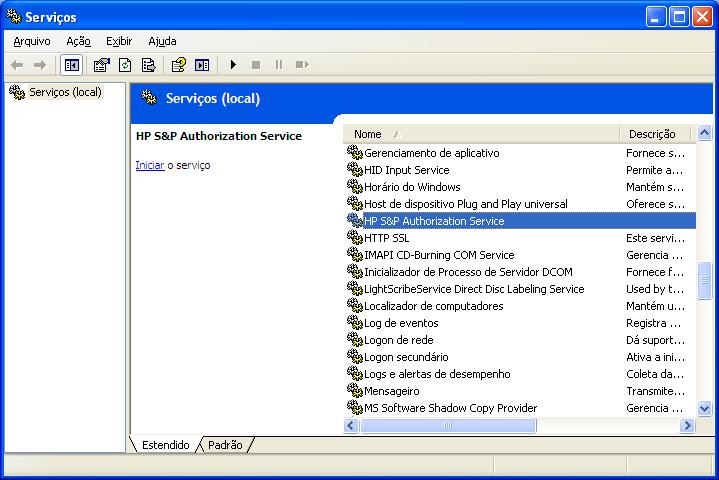Open the Help toolbar icon
Screen dimensions: 719x480
point(178,65)
